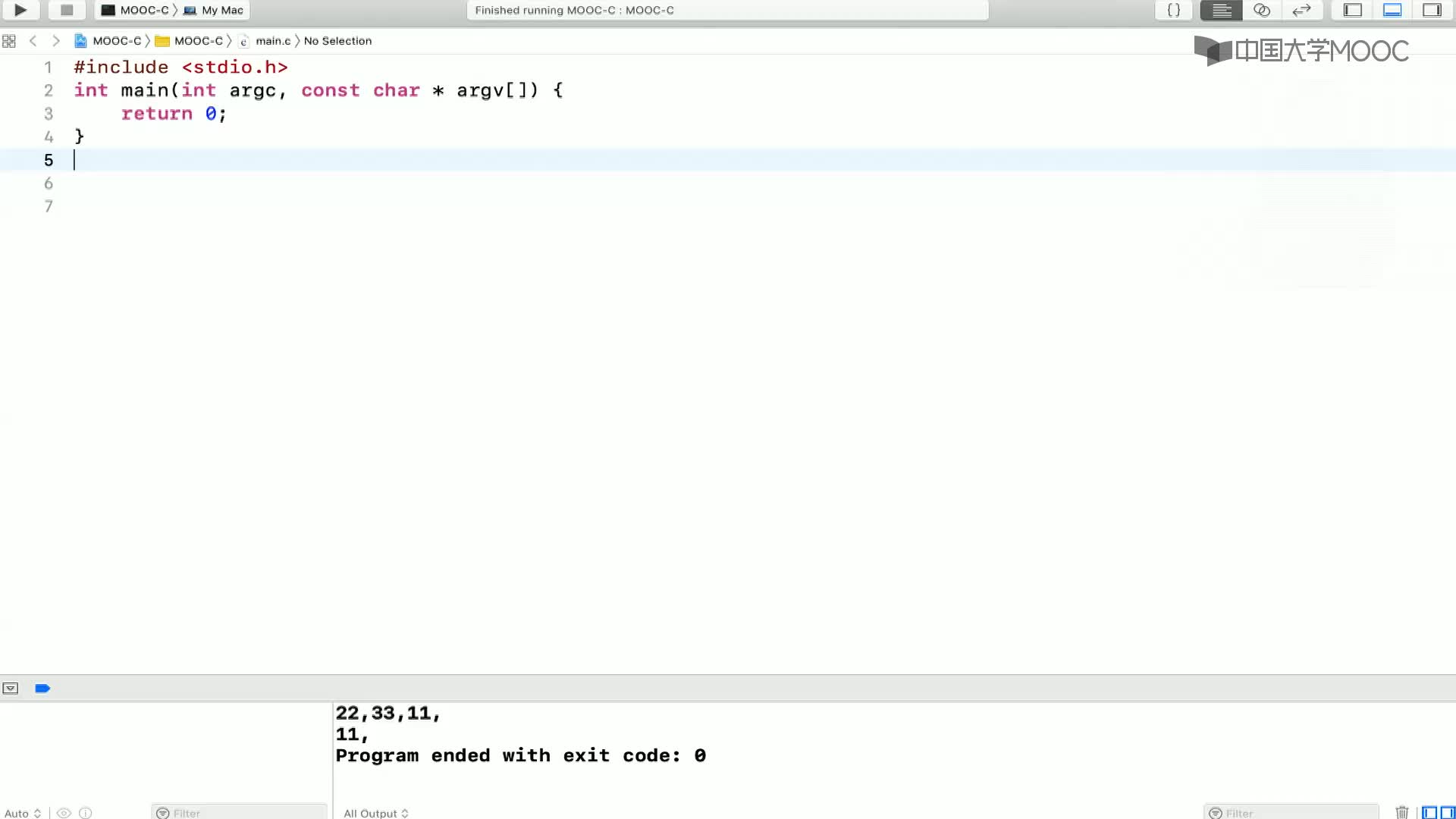Open the No Selection symbol menu
Image resolution: width=1456 pixels, height=819 pixels.
pyautogui.click(x=337, y=41)
